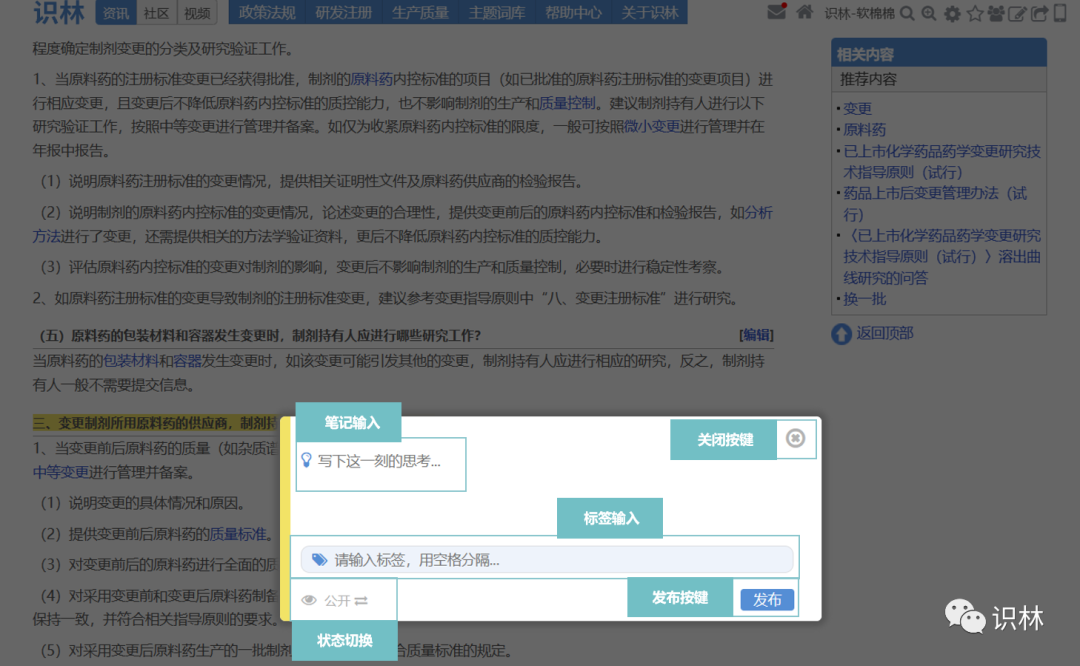Click the [编辑] edit section link
1080x666 pixels.
coord(756,335)
